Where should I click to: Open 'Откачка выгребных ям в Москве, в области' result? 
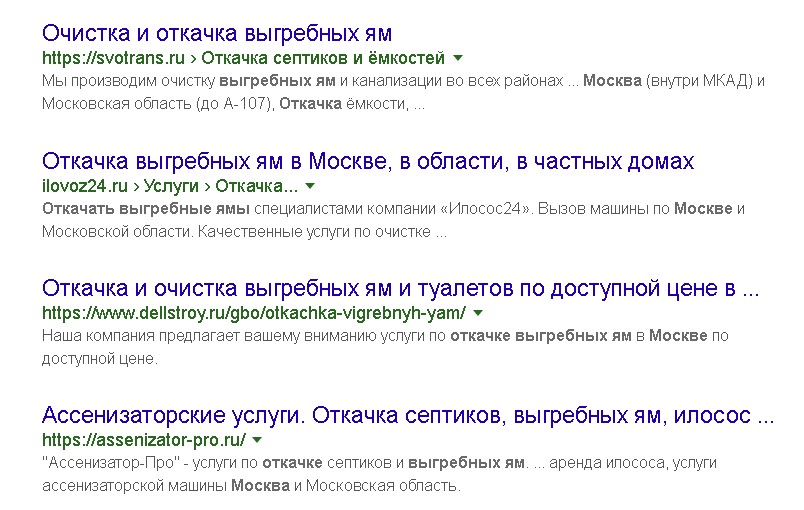368,161
